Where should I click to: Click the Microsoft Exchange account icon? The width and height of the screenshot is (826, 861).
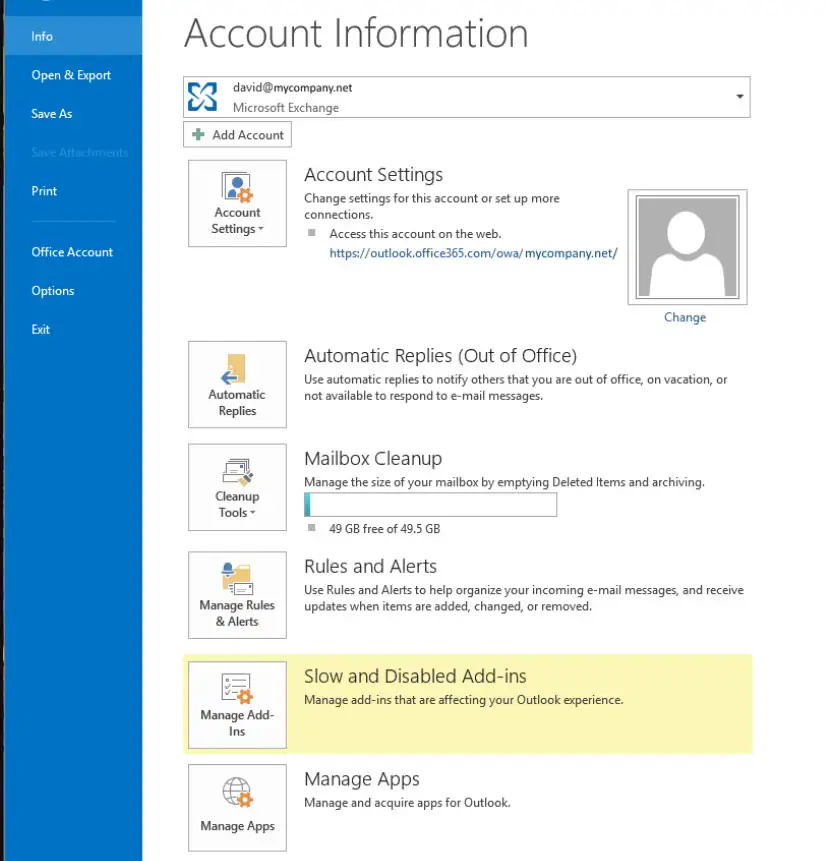pos(202,97)
